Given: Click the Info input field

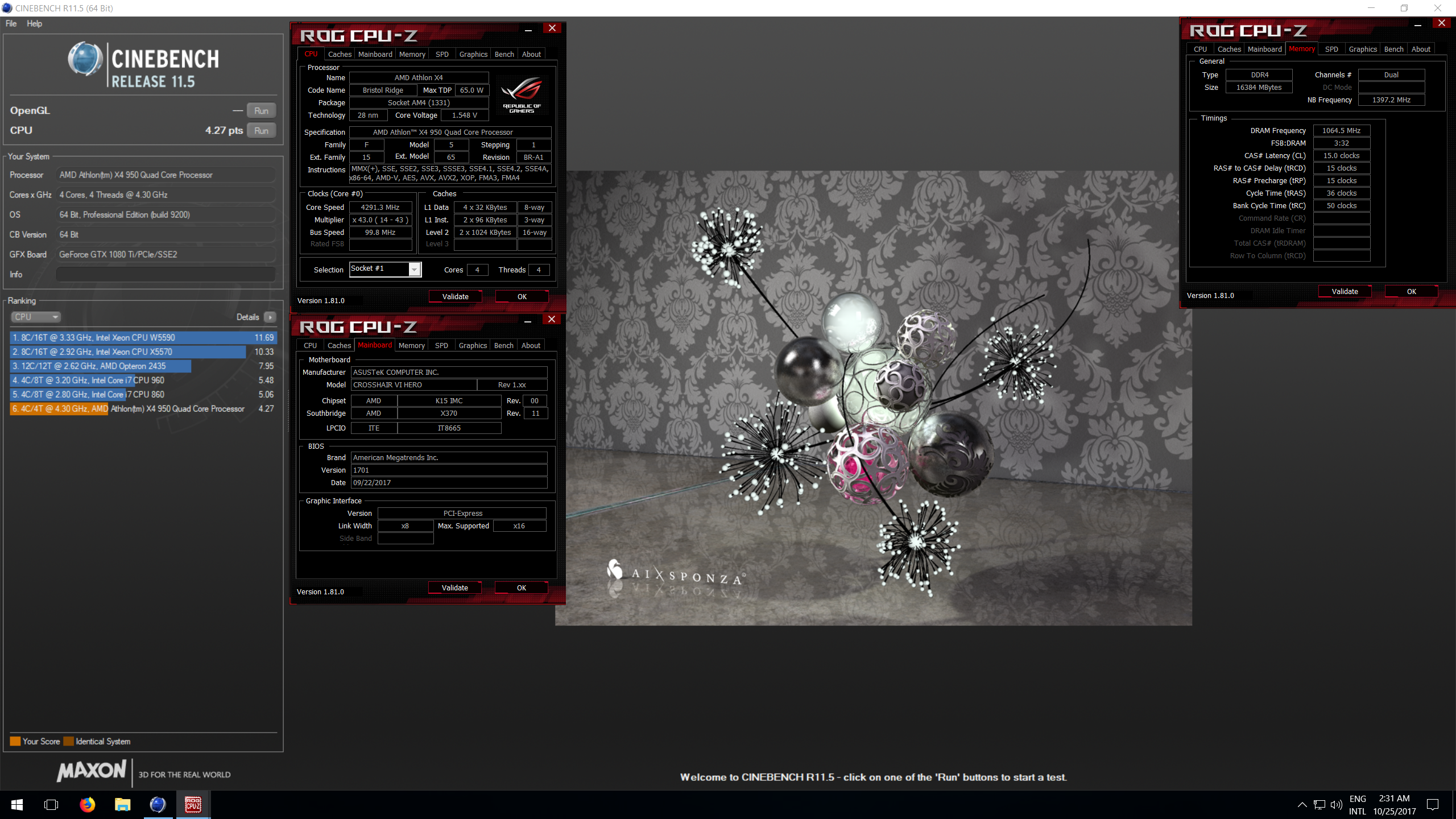Looking at the screenshot, I should point(166,274).
